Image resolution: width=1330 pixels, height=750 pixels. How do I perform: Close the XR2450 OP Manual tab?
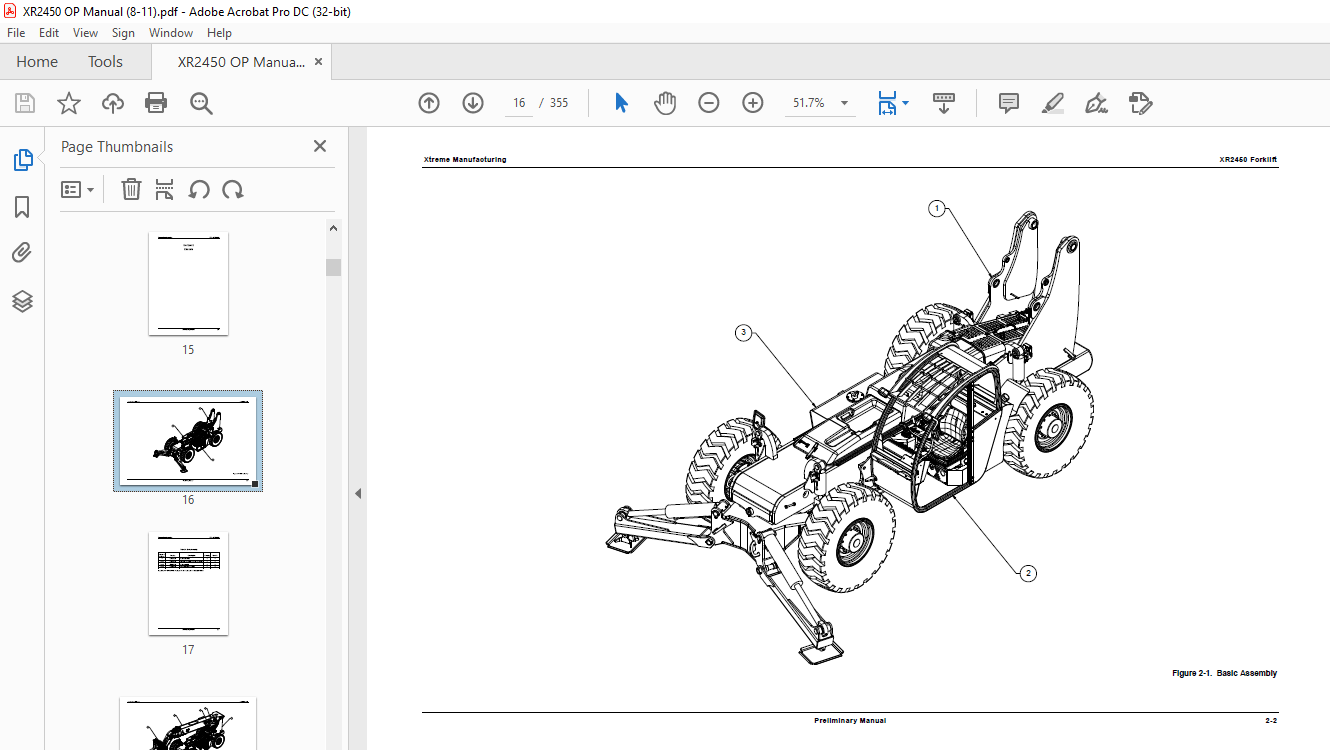coord(319,62)
